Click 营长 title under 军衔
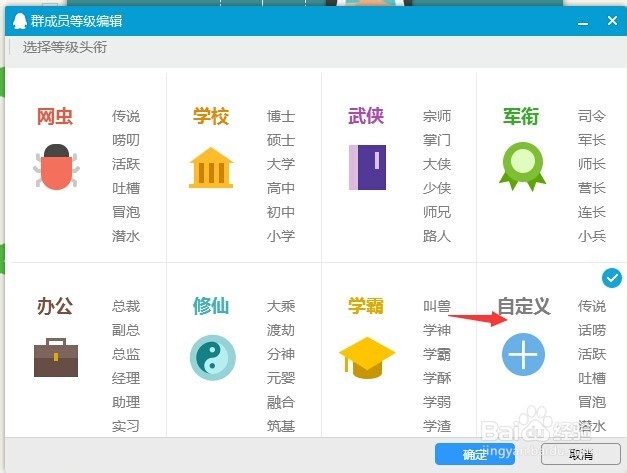 point(592,188)
